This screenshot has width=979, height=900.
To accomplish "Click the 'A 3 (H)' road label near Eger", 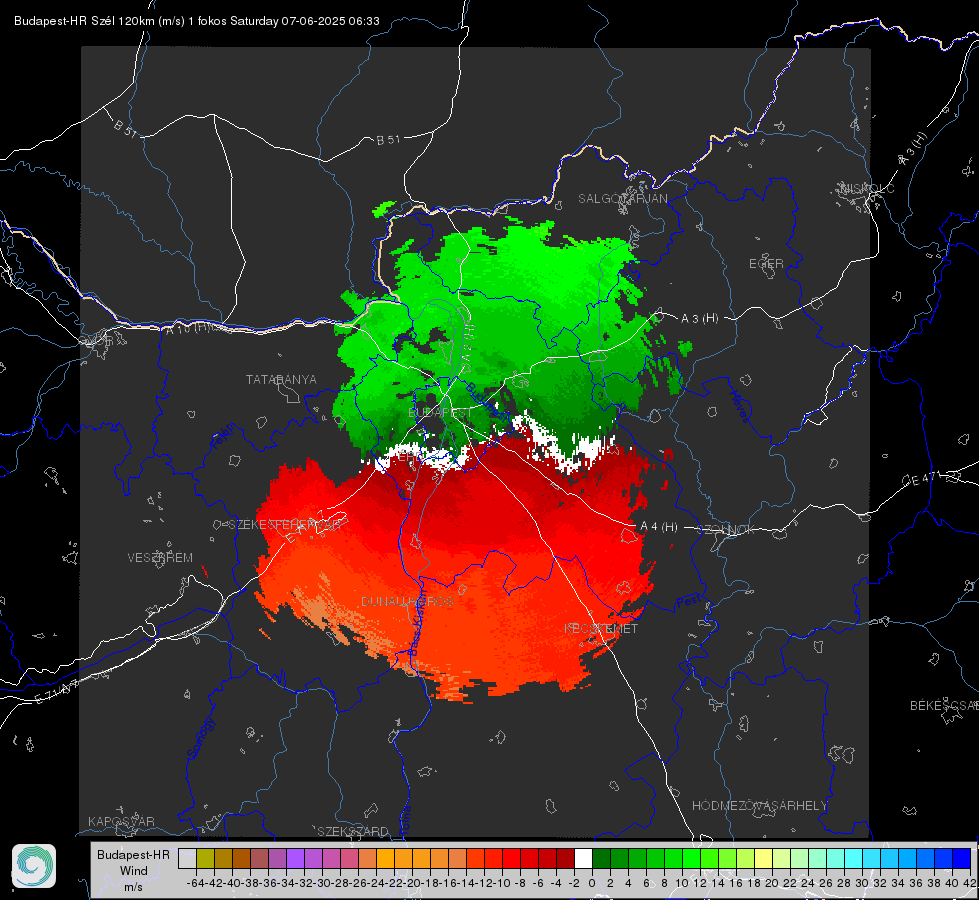I will click(x=699, y=318).
